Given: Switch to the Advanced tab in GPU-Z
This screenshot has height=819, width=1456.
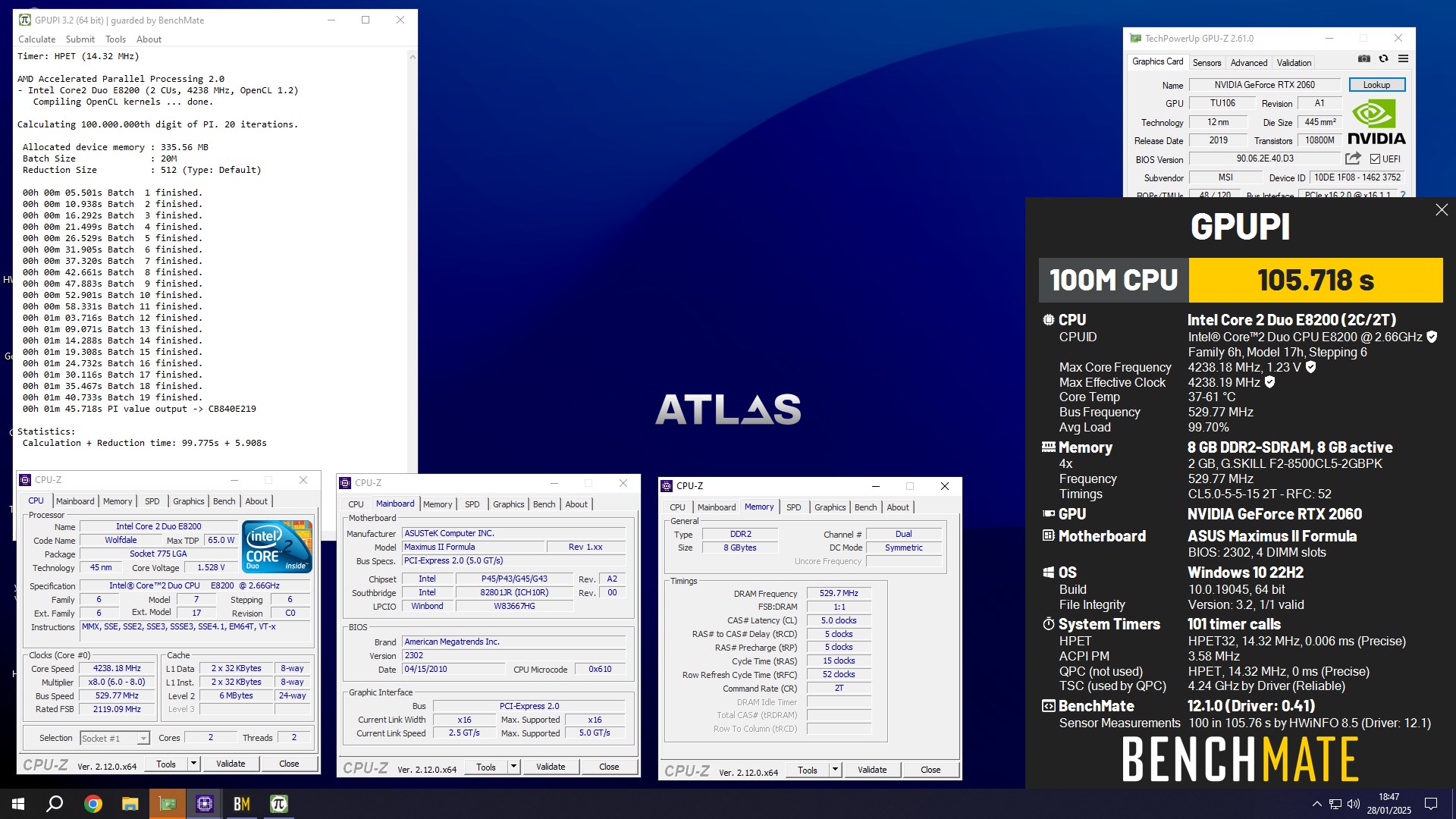Looking at the screenshot, I should tap(1248, 63).
